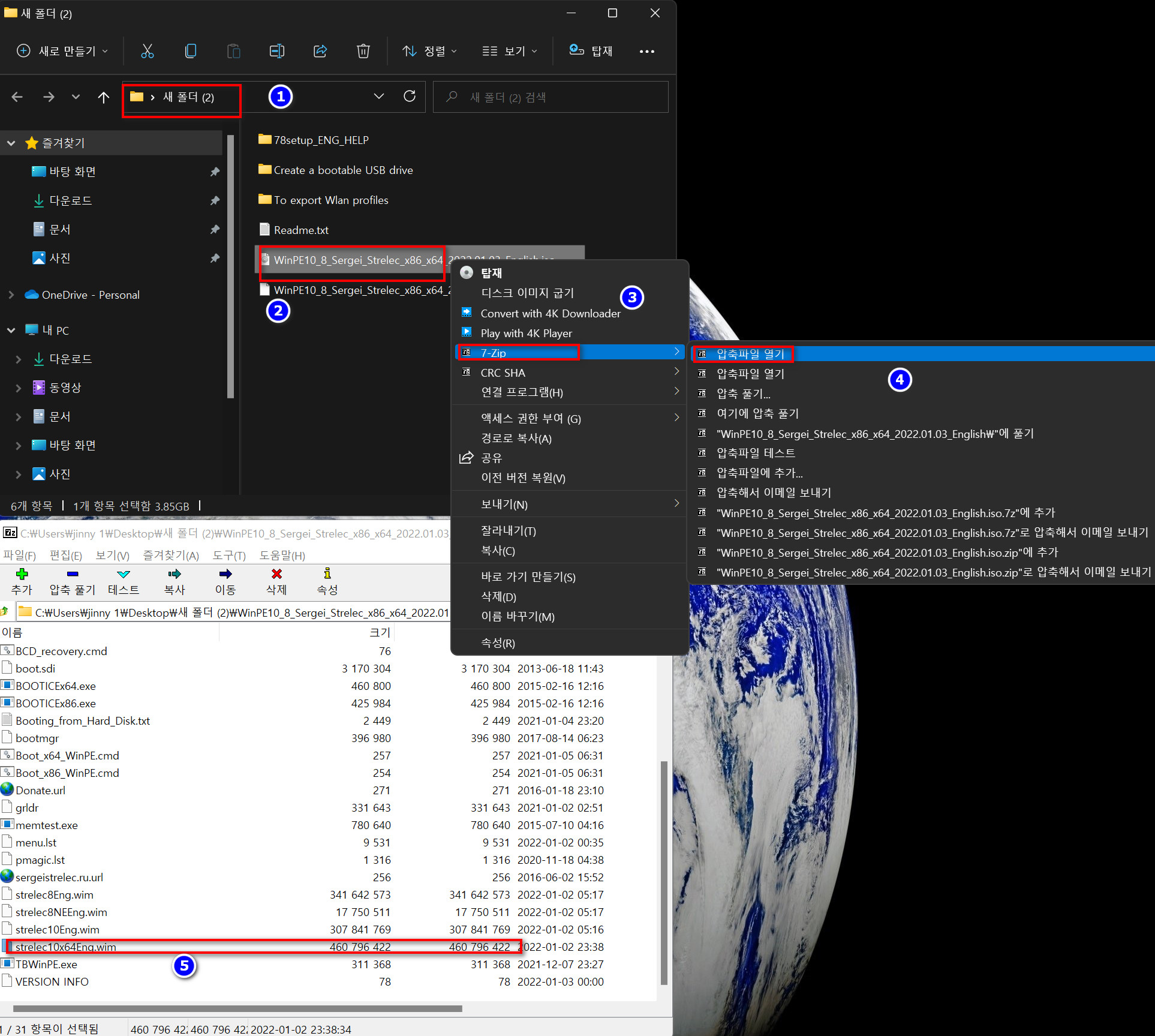
Task: Click the Delete trash icon in Explorer toolbar
Action: pyautogui.click(x=363, y=51)
